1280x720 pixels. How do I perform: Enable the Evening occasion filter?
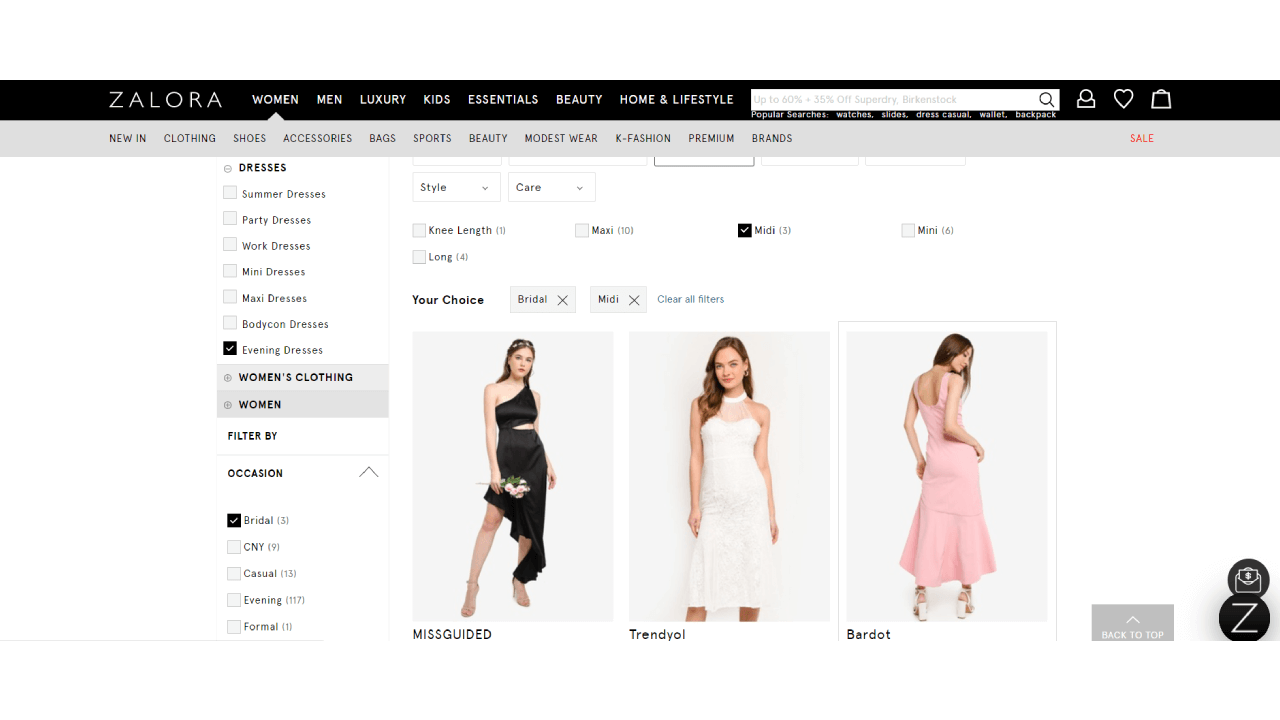pos(233,599)
